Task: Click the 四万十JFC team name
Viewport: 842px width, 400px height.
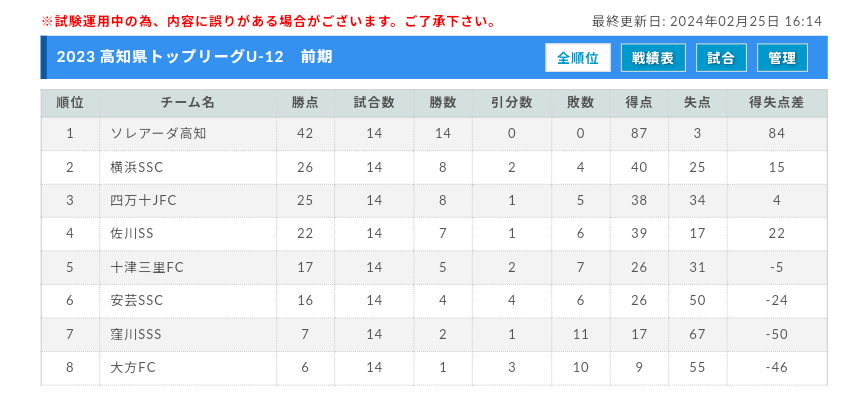Action: point(143,201)
